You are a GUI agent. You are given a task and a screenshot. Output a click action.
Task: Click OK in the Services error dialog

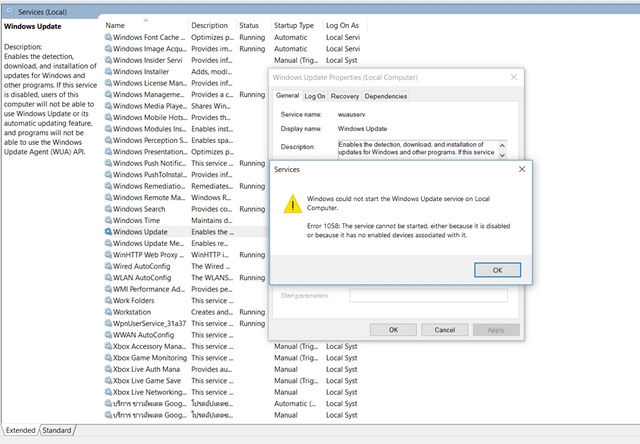point(497,270)
